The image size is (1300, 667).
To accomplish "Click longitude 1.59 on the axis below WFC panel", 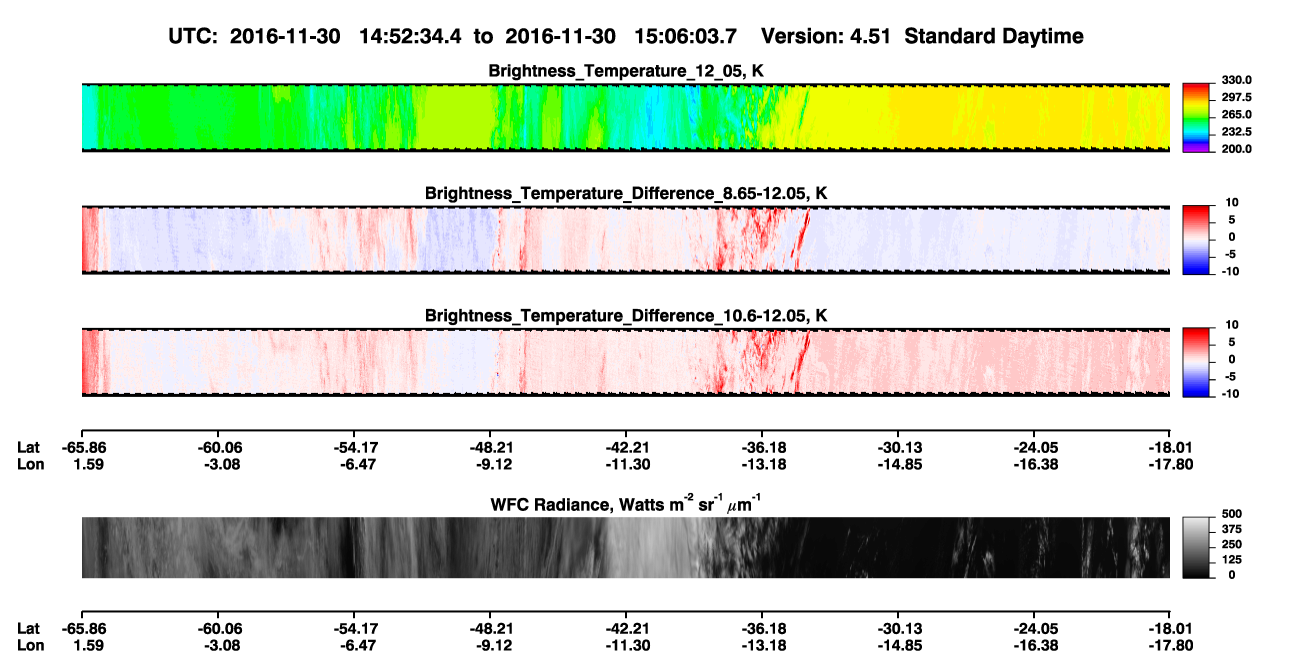I will pos(89,644).
